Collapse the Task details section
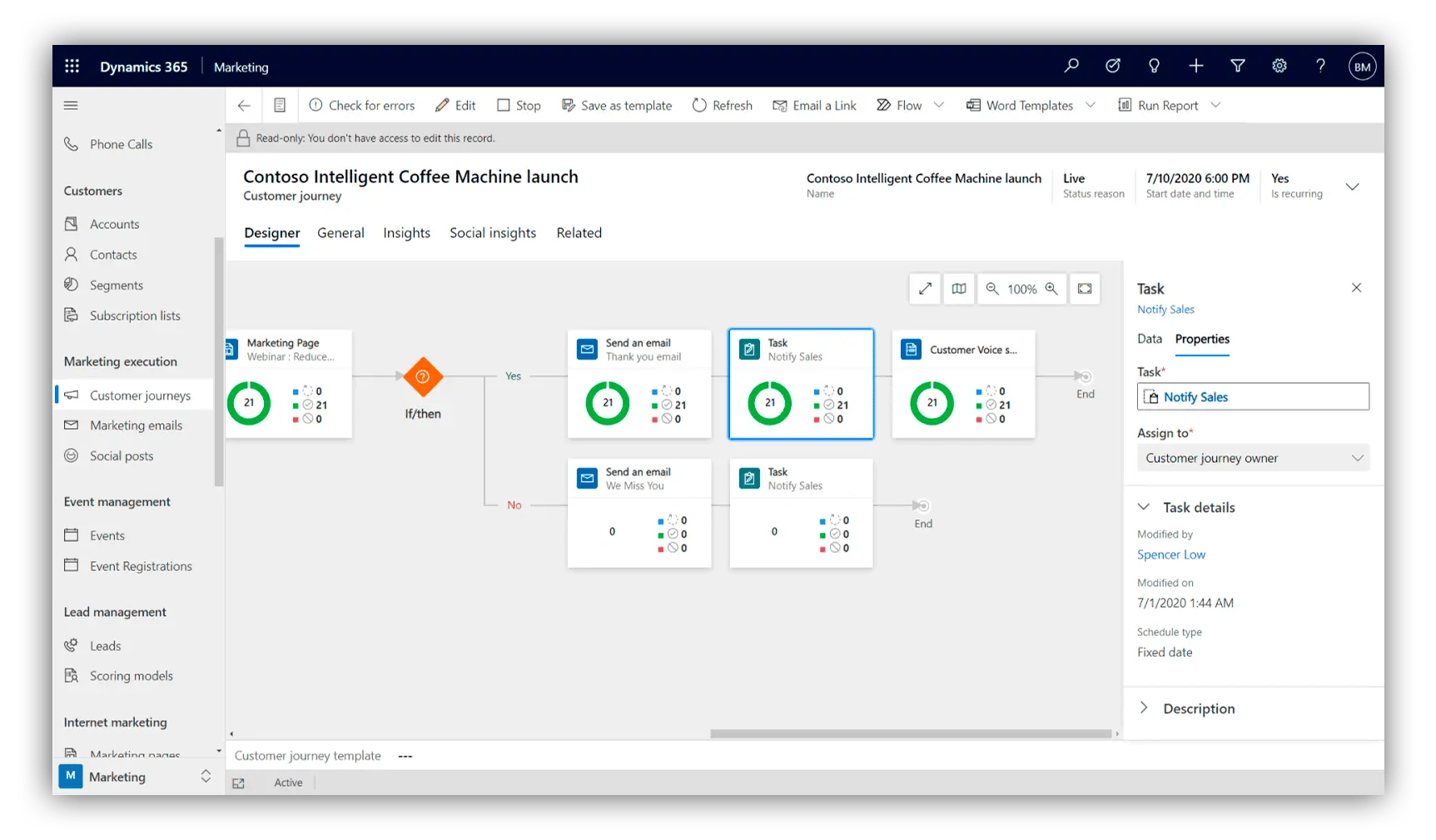 pyautogui.click(x=1145, y=506)
